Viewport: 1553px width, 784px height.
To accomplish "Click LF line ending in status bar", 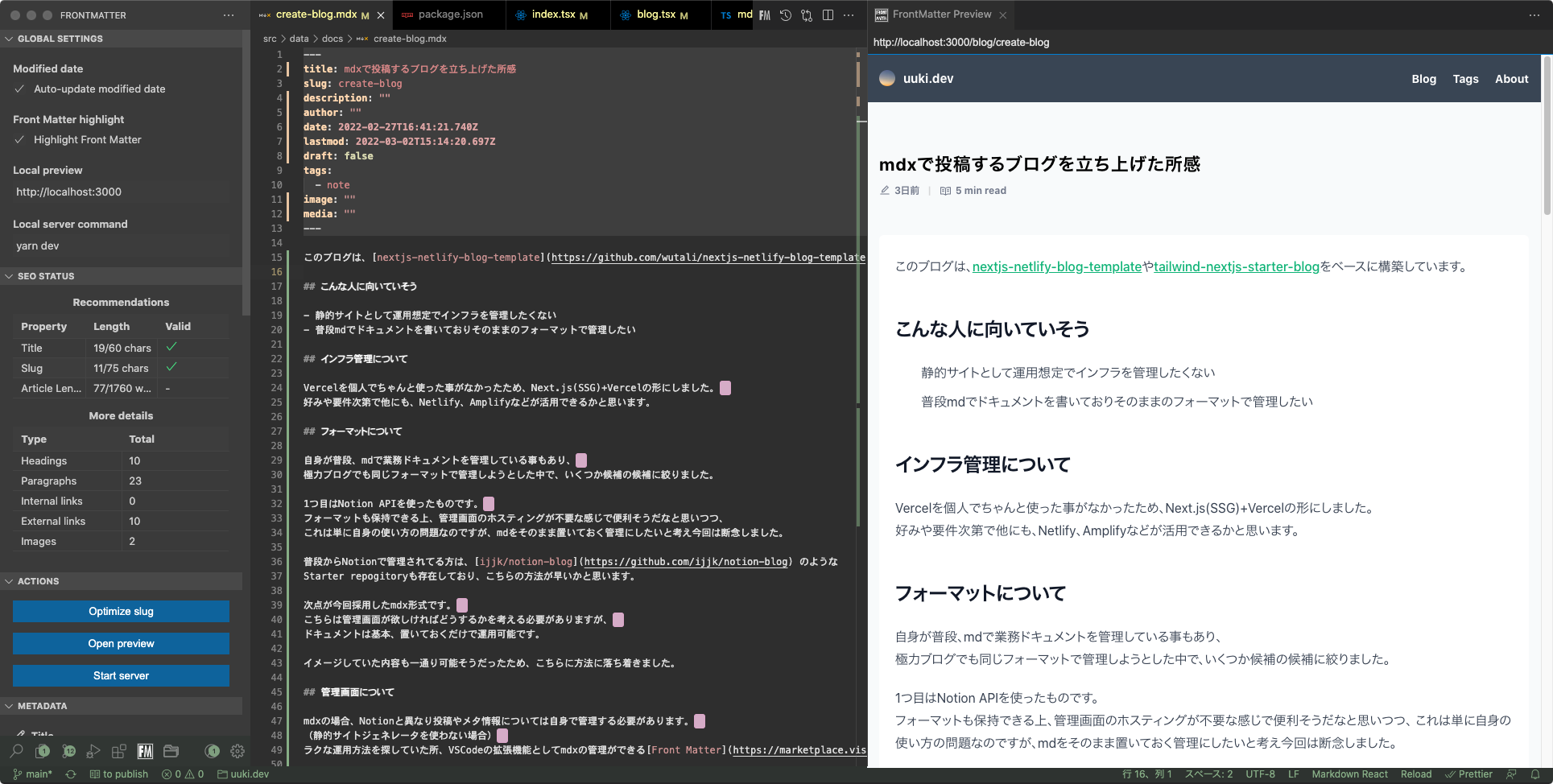I will [x=1293, y=774].
